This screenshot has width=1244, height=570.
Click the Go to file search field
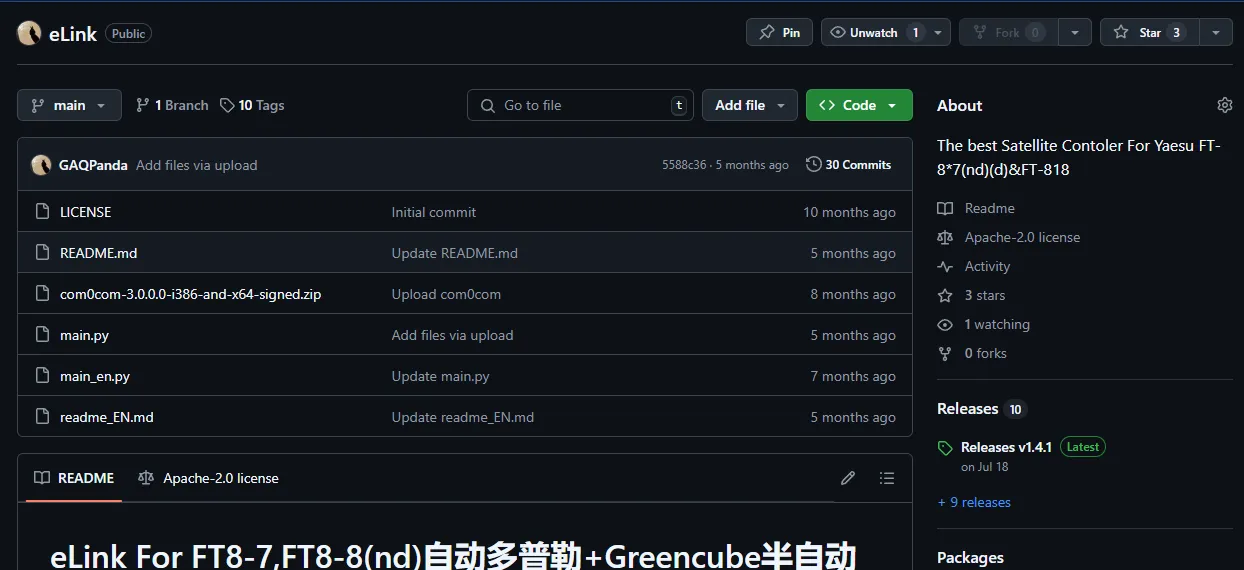tap(580, 105)
